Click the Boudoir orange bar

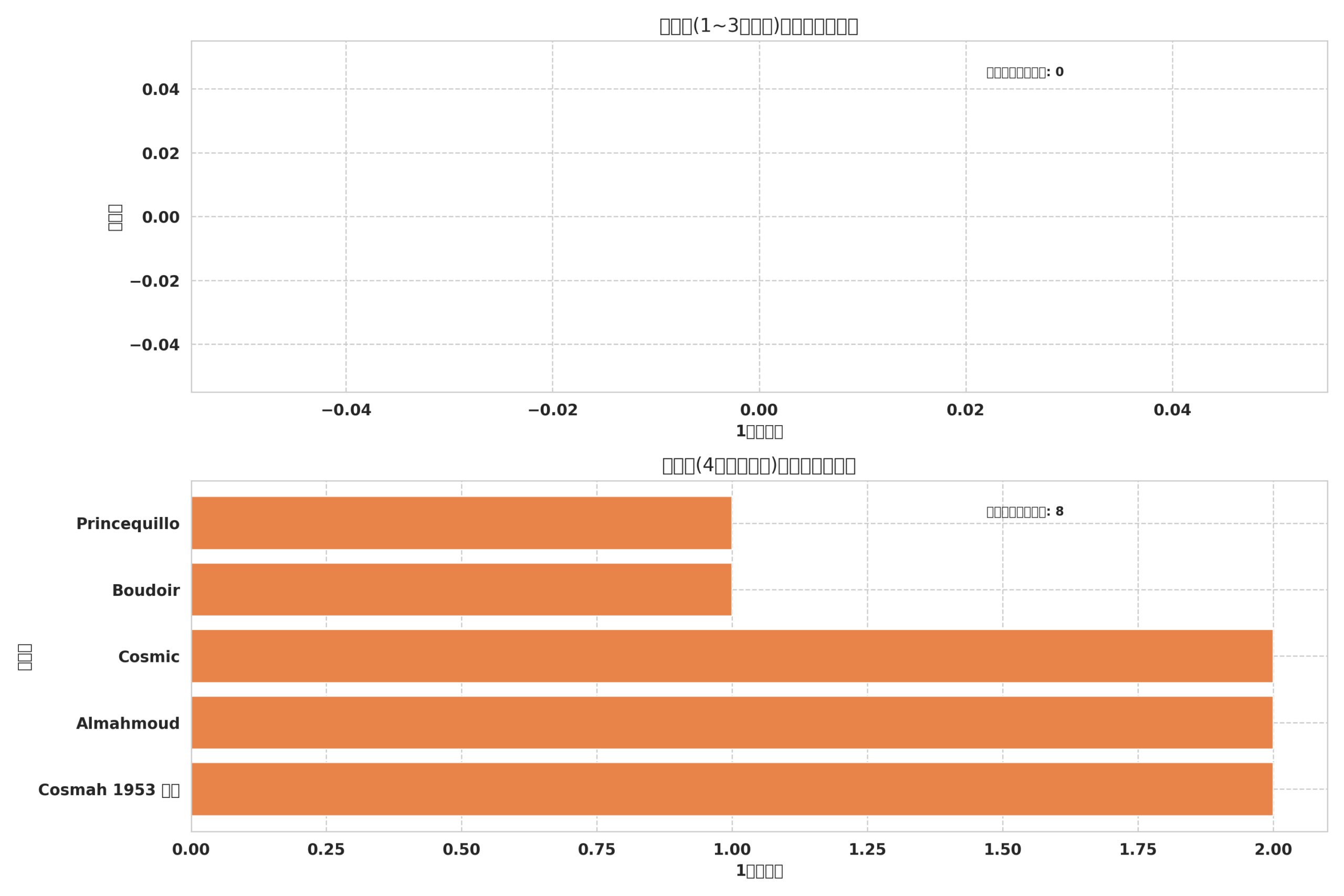[461, 589]
